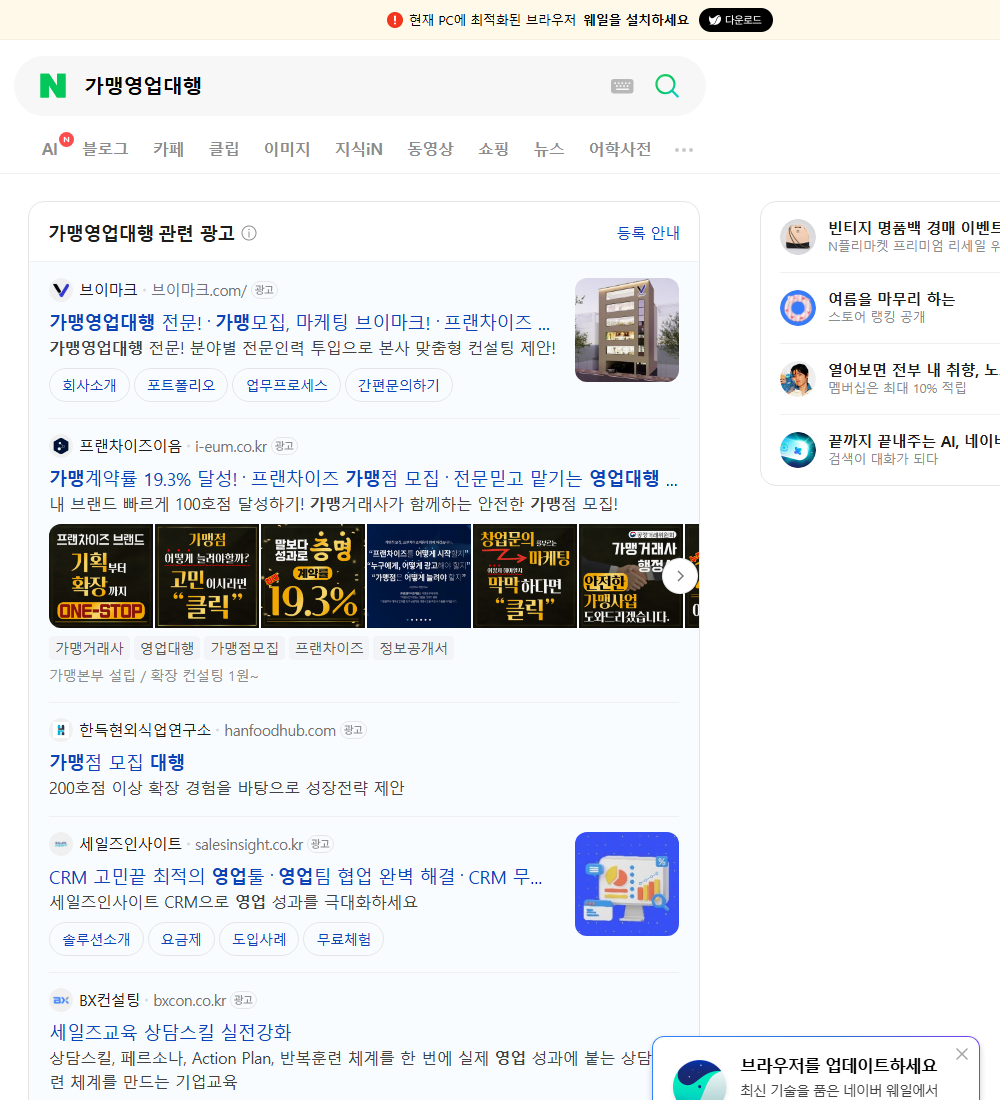Click the 등록 안내 link
1000x1100 pixels.
coord(648,233)
